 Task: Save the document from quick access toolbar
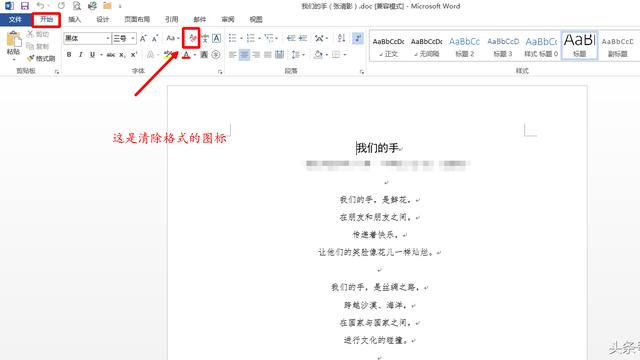click(24, 6)
